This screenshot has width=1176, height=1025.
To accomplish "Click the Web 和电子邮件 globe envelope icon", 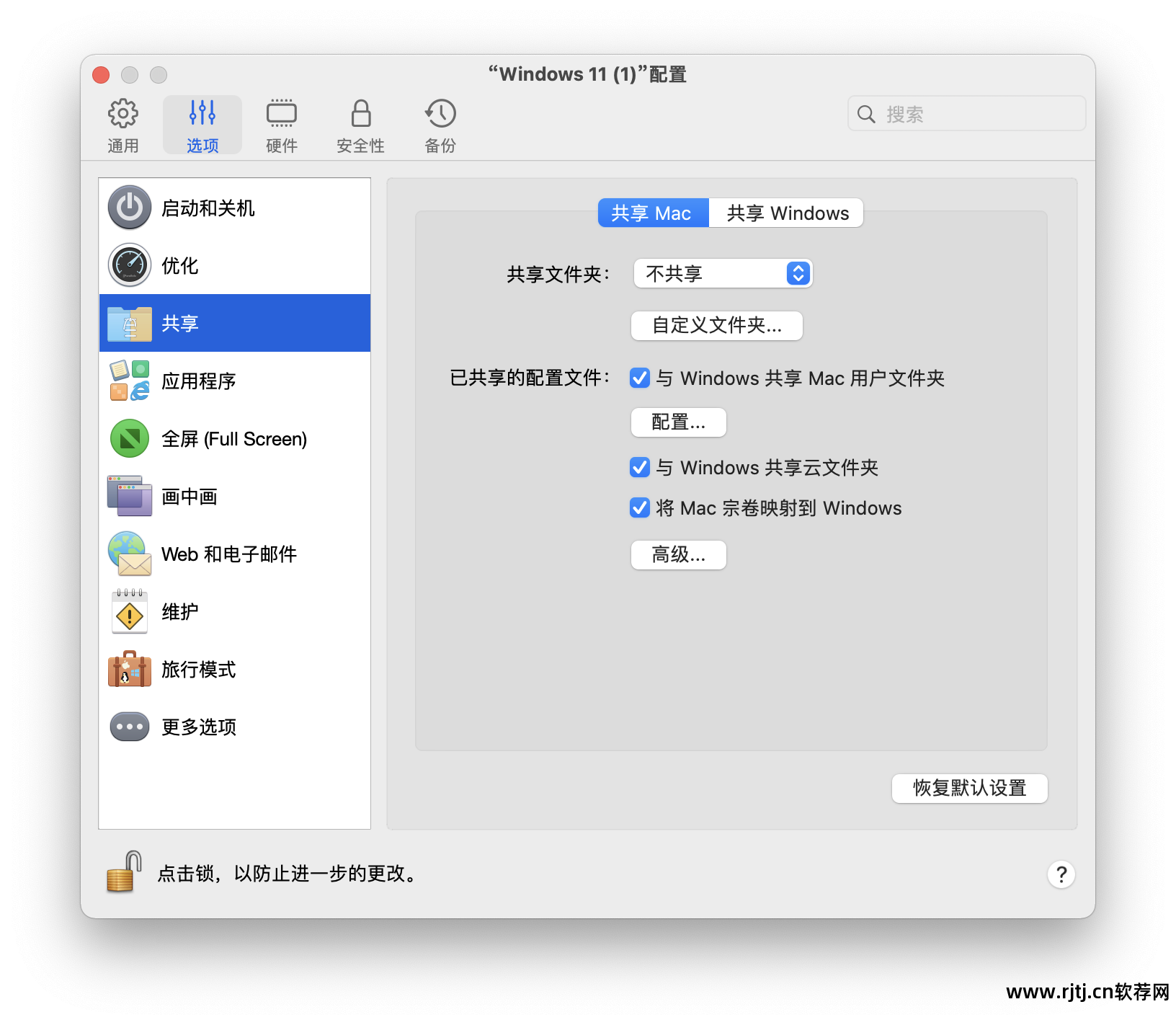I will pyautogui.click(x=130, y=554).
